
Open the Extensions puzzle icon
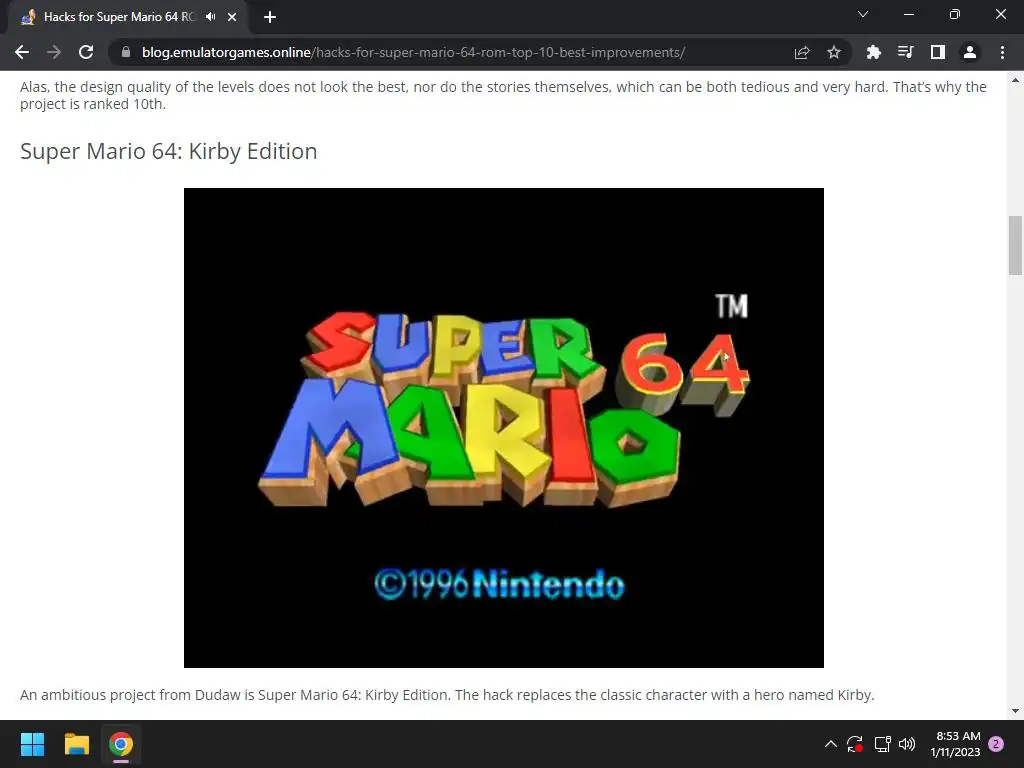tap(873, 52)
